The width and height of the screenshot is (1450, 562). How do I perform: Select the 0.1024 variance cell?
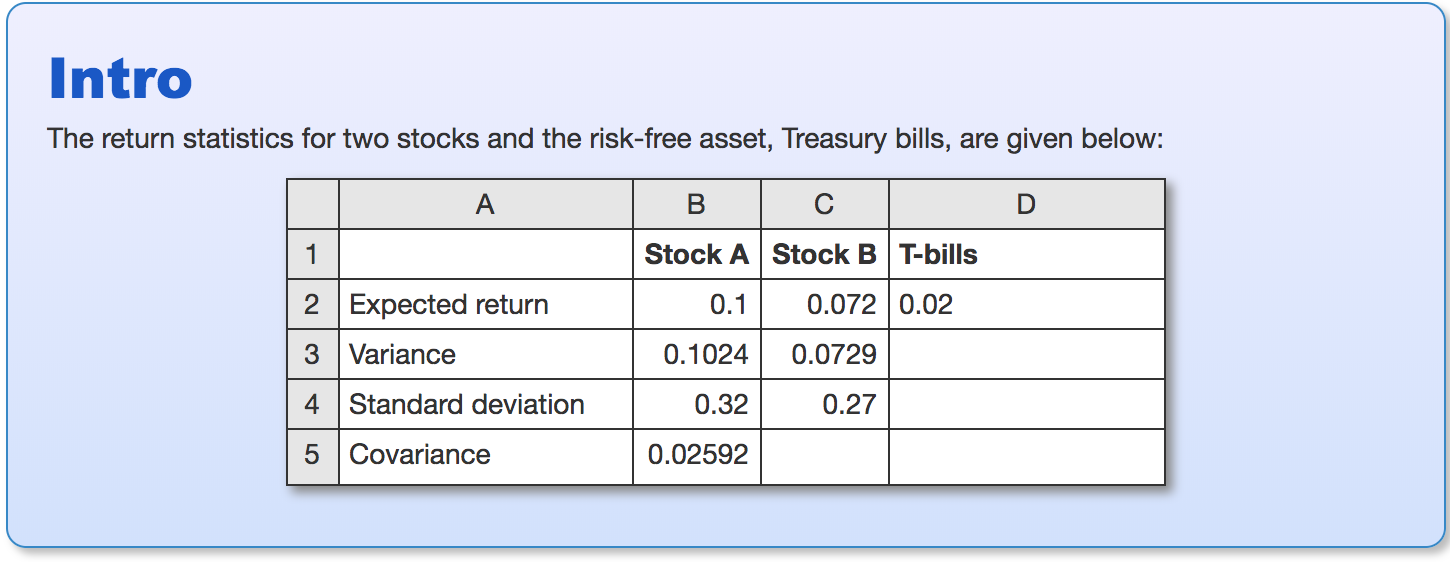pos(696,355)
